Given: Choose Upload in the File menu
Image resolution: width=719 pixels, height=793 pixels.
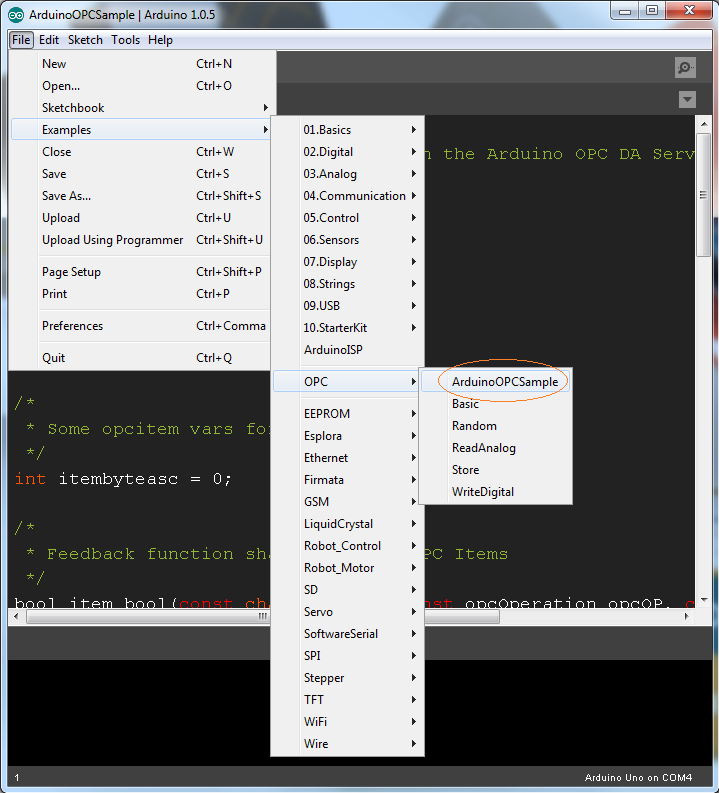Looking at the screenshot, I should click(141, 218).
